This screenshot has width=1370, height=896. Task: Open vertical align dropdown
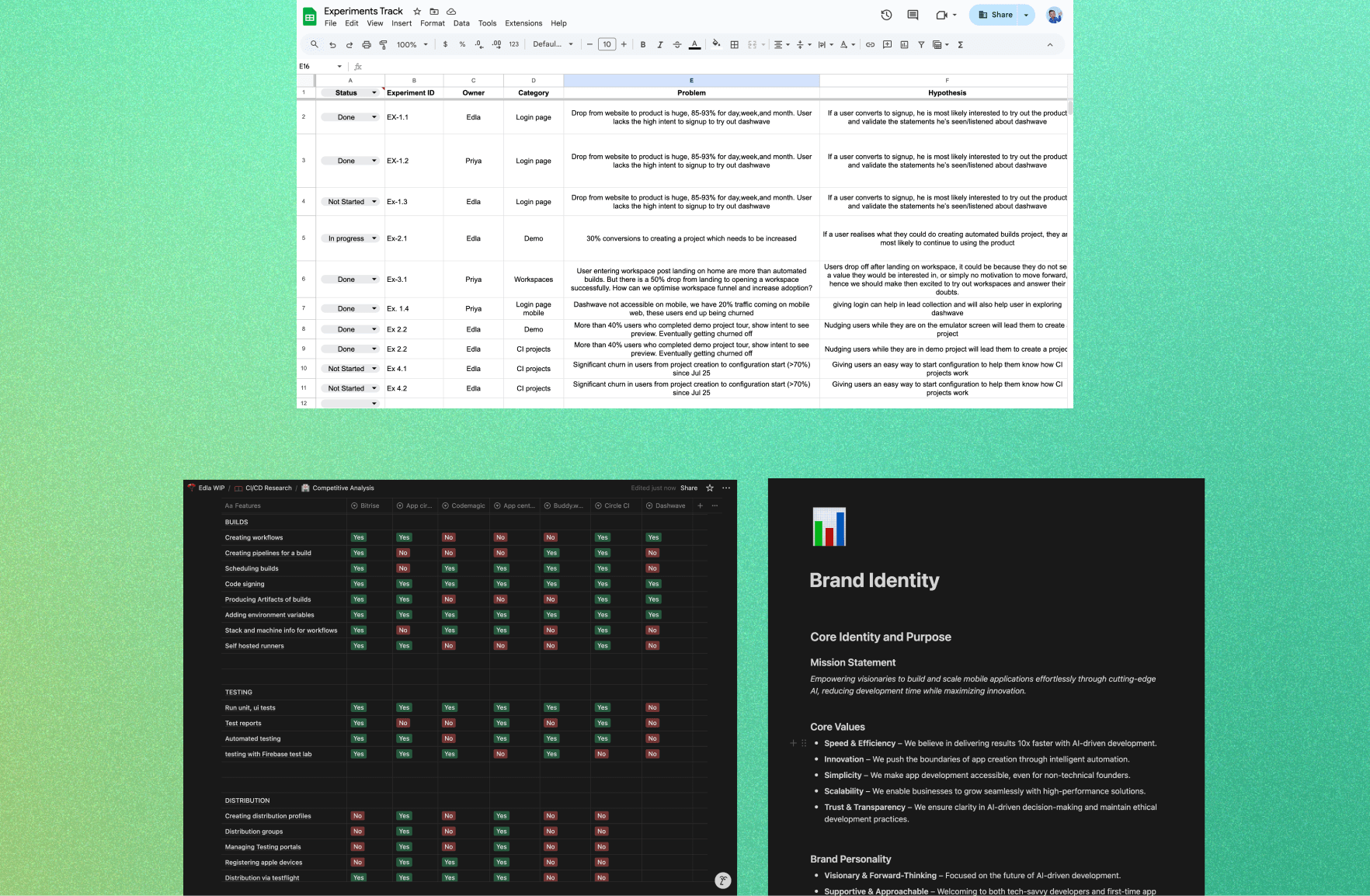pyautogui.click(x=803, y=44)
